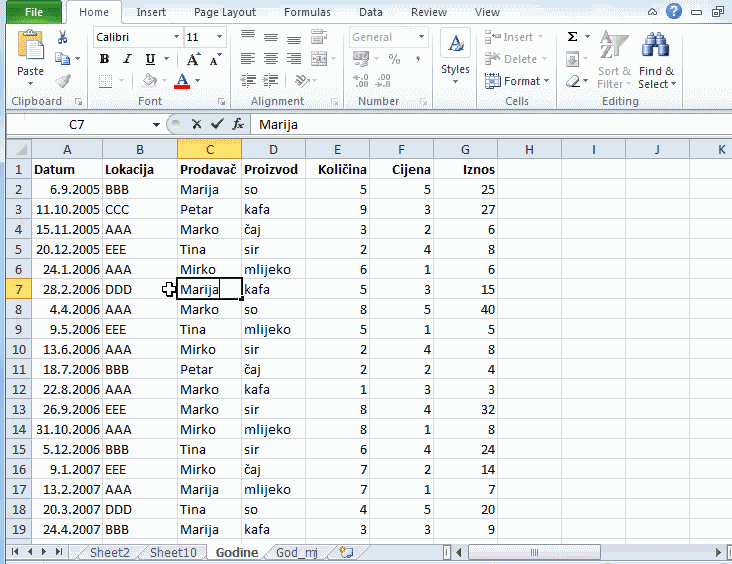Cancel the cell entry with X icon
The height and width of the screenshot is (564, 732).
197,124
